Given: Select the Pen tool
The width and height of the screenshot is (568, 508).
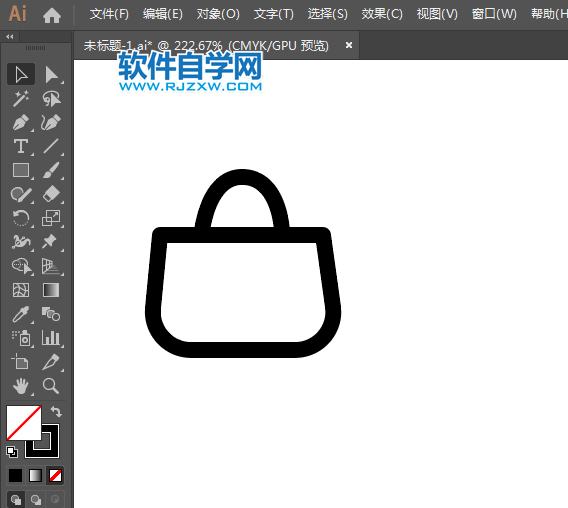Looking at the screenshot, I should [21, 122].
